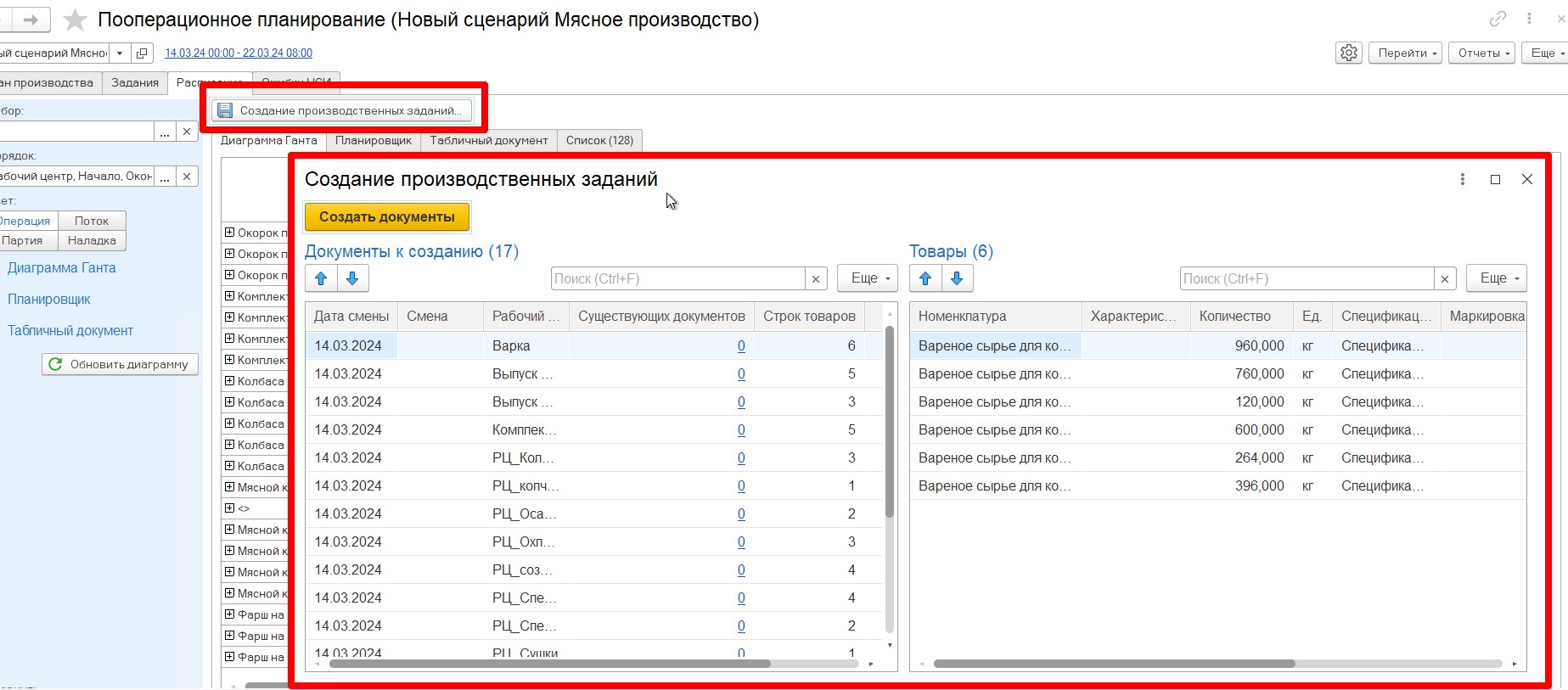Viewport: 1568px width, 690px height.
Task: Open the Список (128) tab
Action: pos(599,141)
